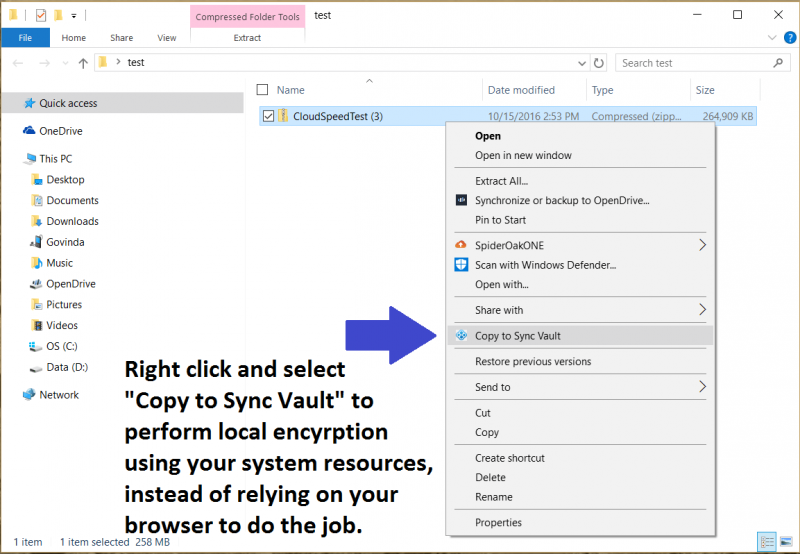Viewport: 800px width, 554px height.
Task: Click the OpenDrive icon in context menu
Action: point(461,200)
